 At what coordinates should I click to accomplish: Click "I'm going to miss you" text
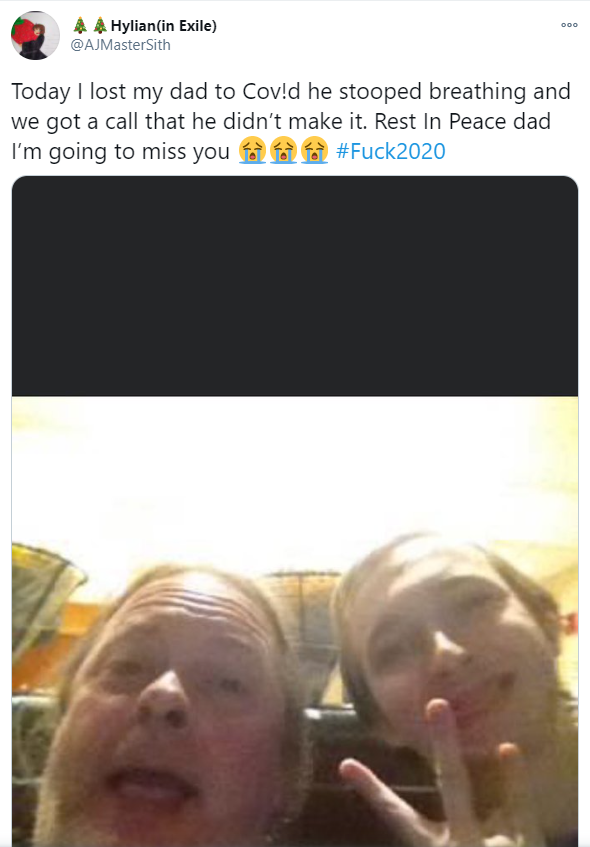click(x=121, y=151)
